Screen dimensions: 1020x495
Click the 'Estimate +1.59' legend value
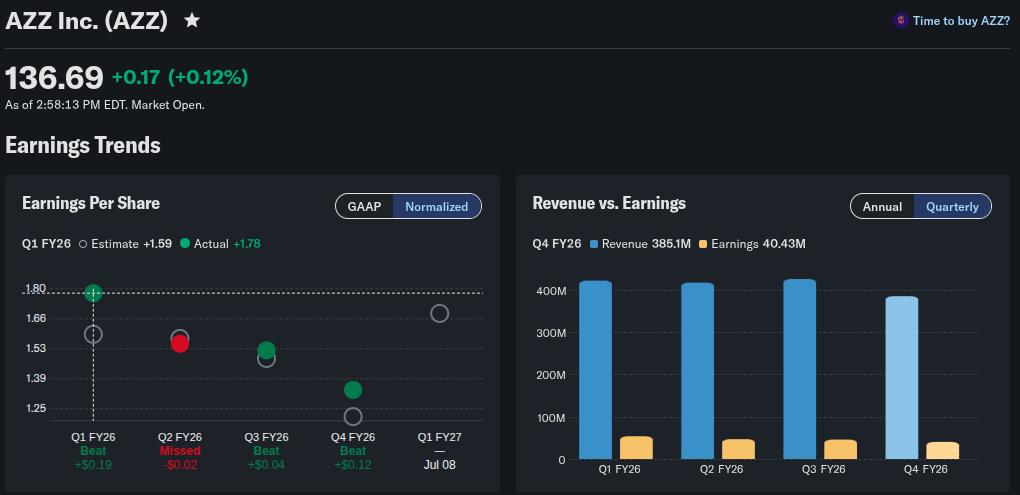coord(131,244)
